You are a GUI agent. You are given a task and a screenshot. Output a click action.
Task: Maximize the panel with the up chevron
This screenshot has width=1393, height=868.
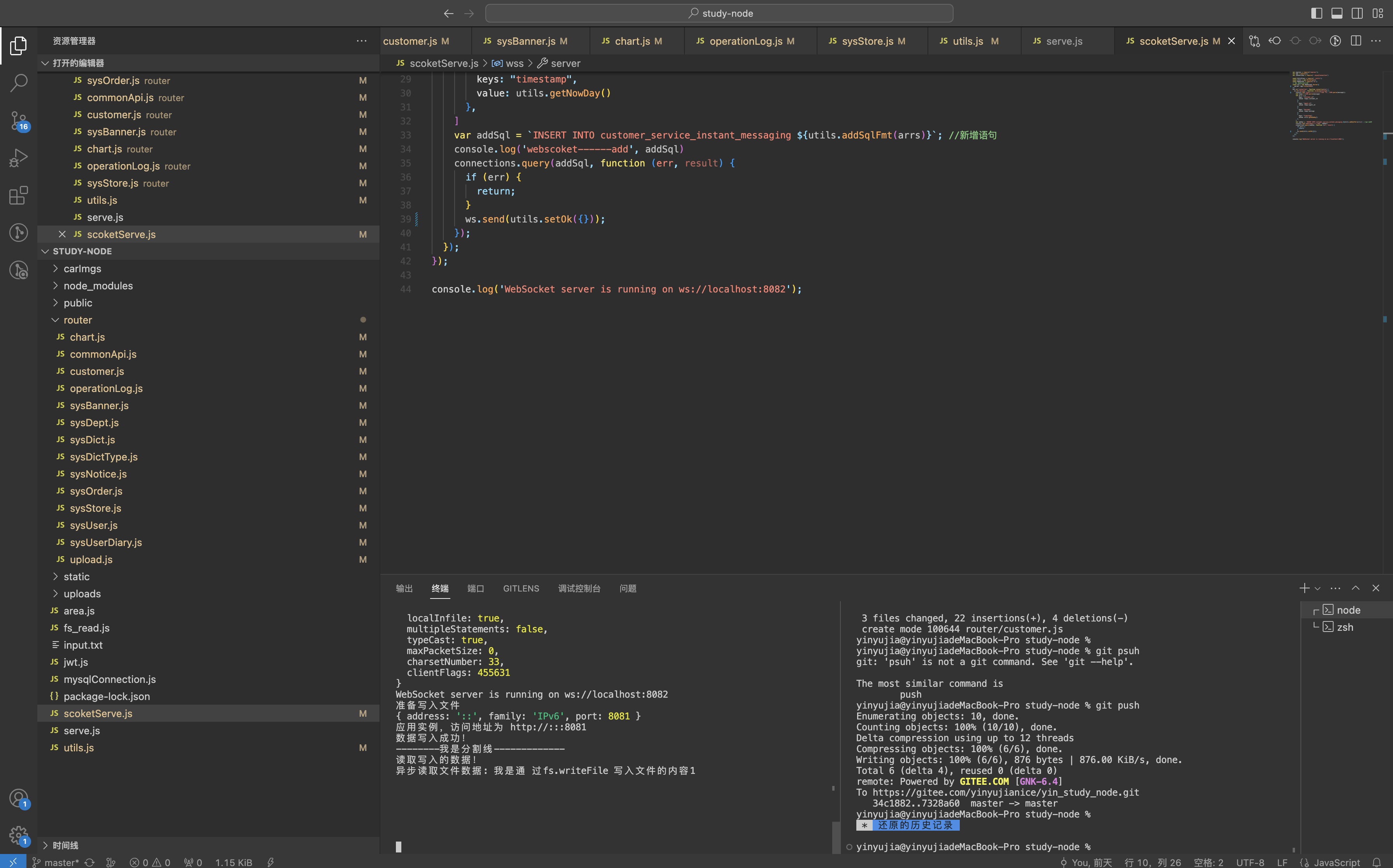point(1356,588)
